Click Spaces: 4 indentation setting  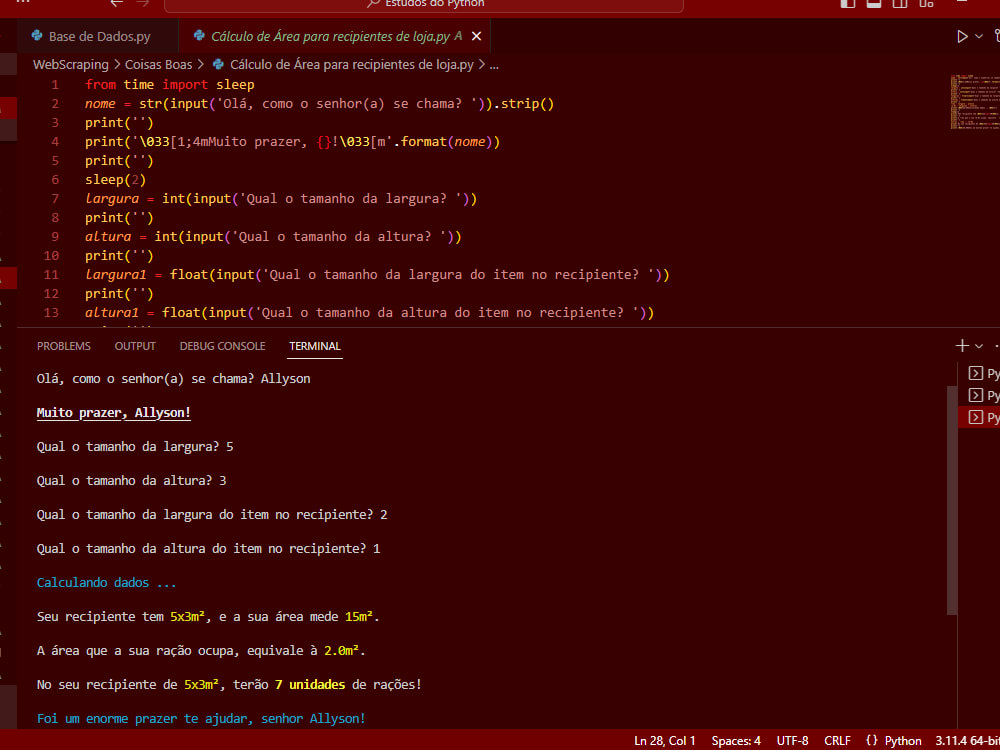click(x=736, y=741)
